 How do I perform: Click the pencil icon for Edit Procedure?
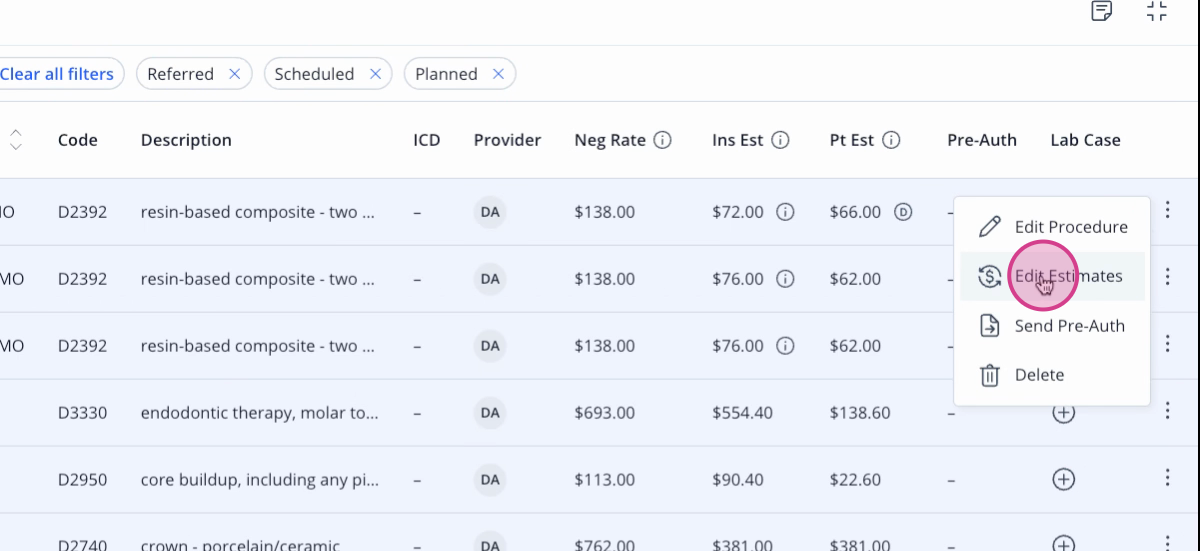989,227
